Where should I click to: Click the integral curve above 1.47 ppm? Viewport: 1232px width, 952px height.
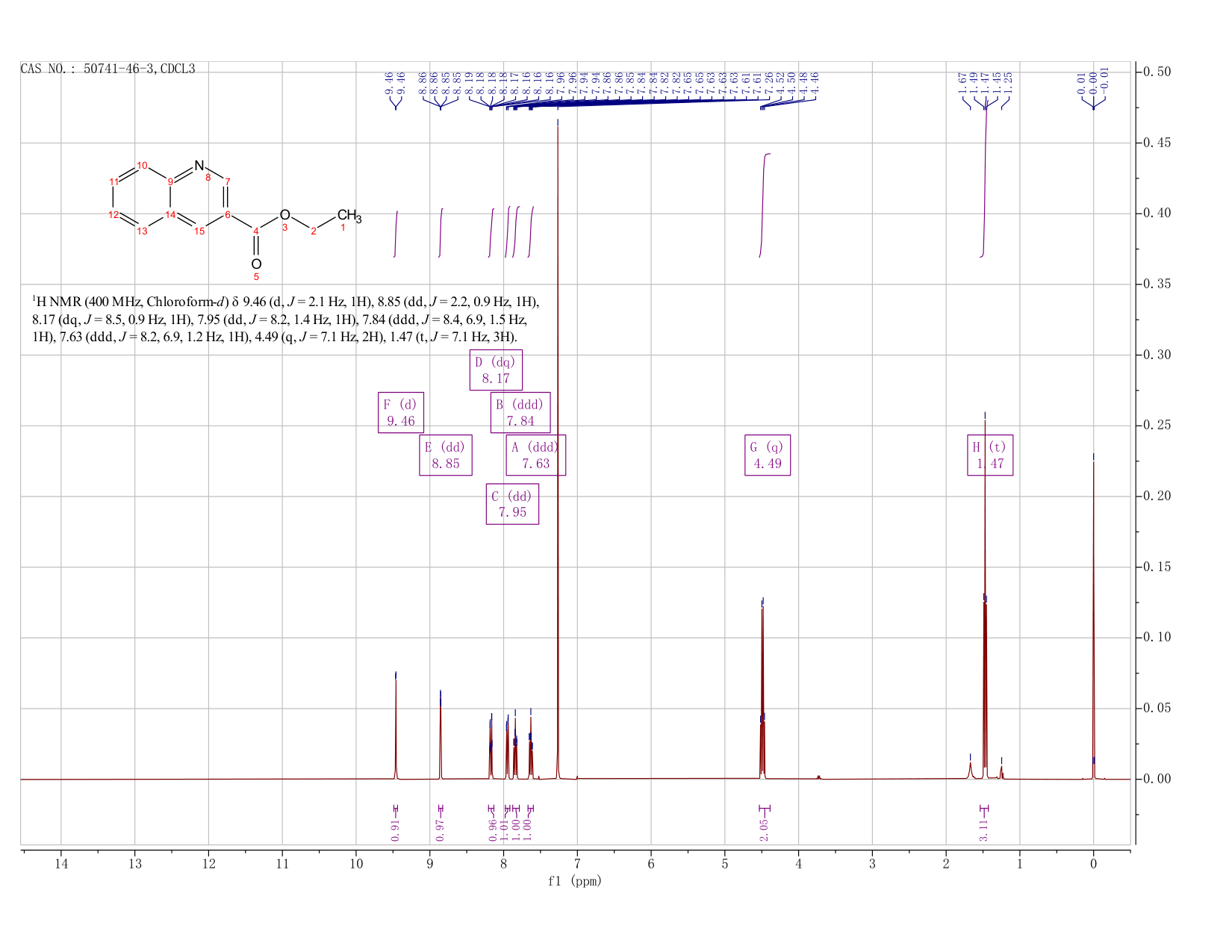[x=985, y=179]
